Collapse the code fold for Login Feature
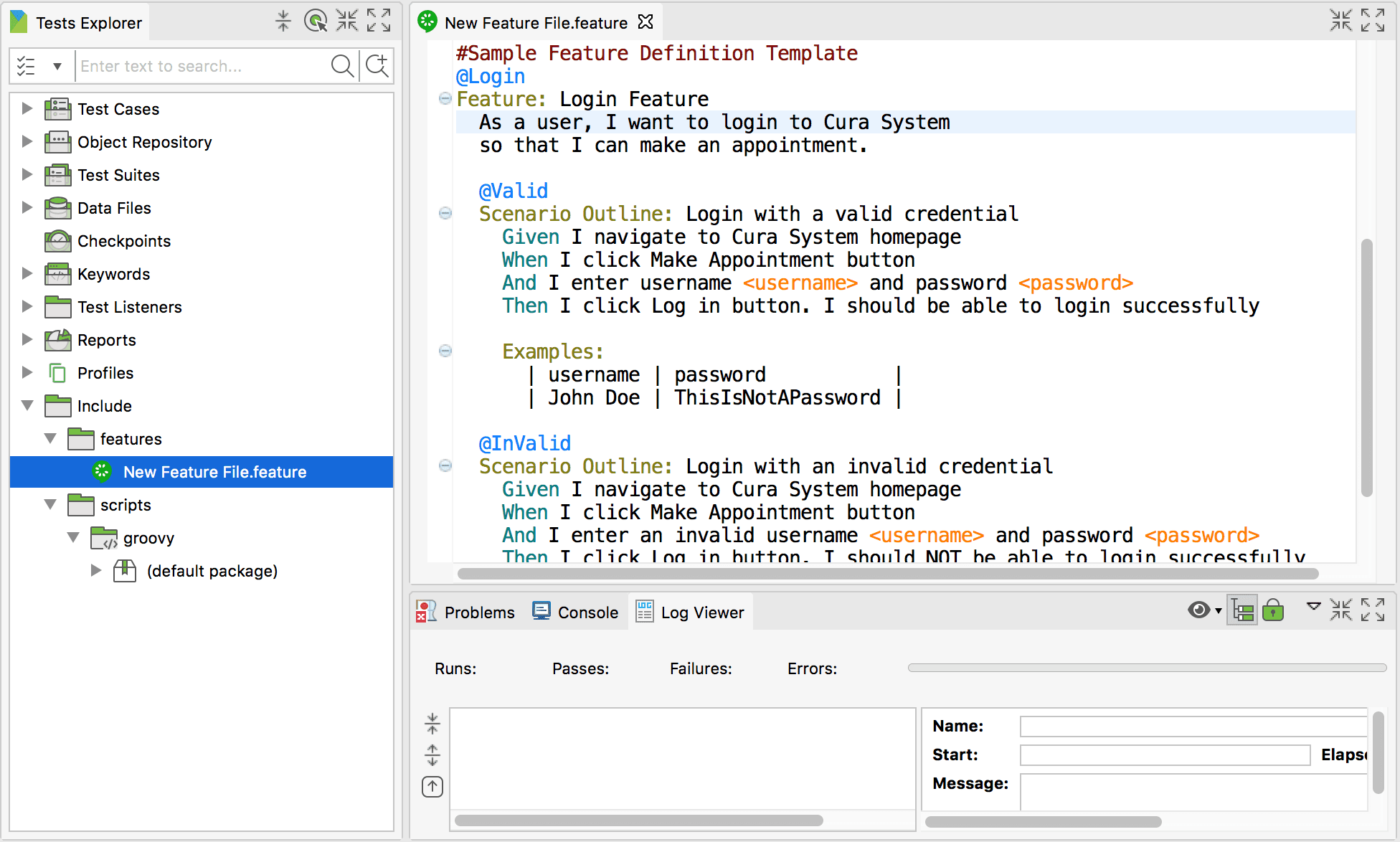Image resolution: width=1400 pixels, height=842 pixels. 445,99
